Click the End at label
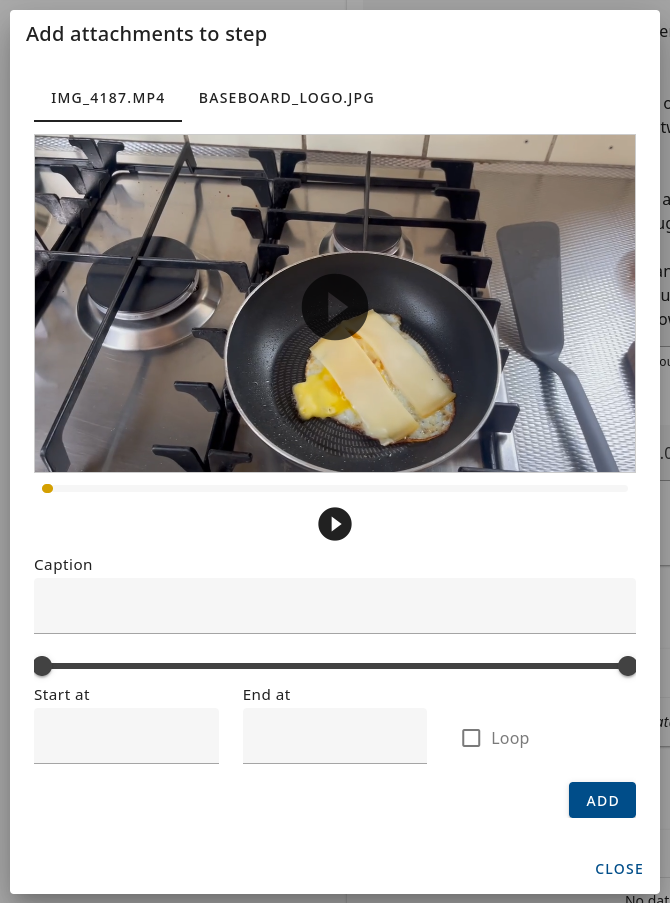This screenshot has width=670, height=903. click(x=266, y=695)
